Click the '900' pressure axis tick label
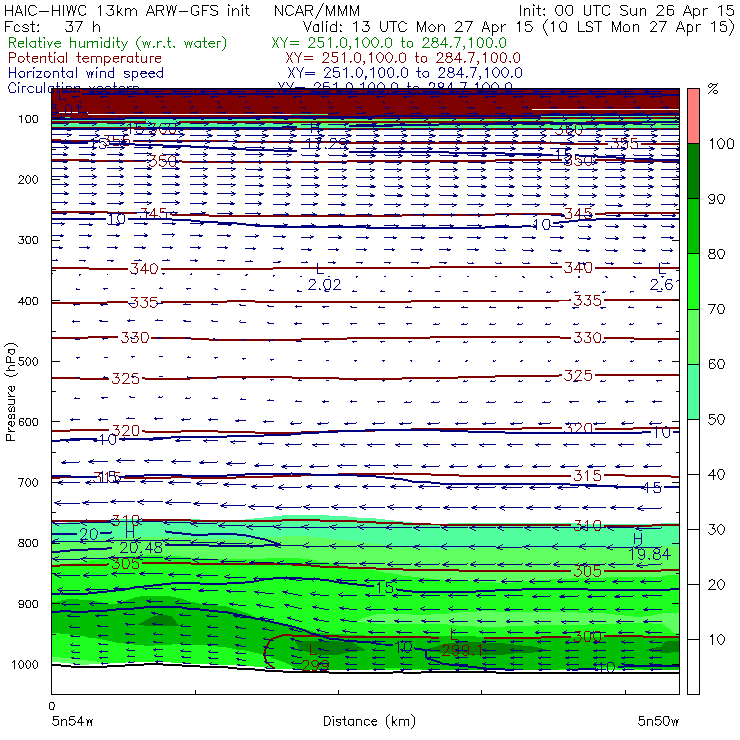This screenshot has height=740, width=740. [28, 604]
